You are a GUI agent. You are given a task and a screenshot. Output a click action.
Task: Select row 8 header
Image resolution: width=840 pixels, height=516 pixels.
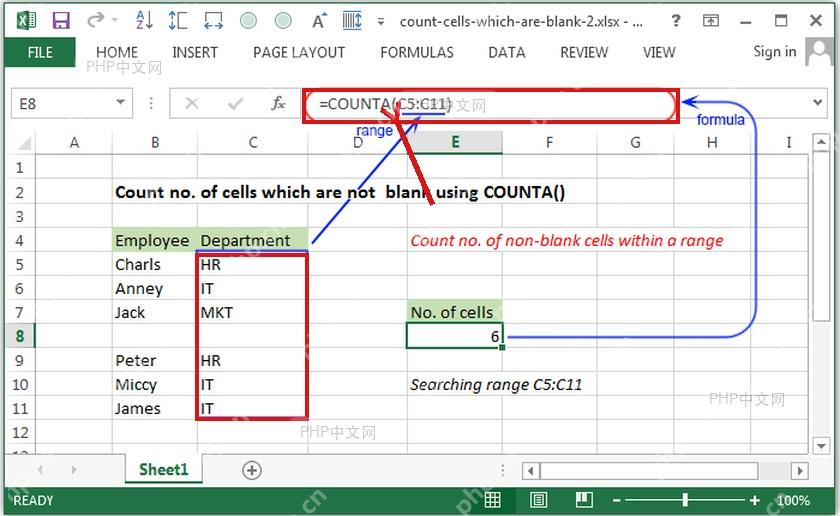point(20,336)
